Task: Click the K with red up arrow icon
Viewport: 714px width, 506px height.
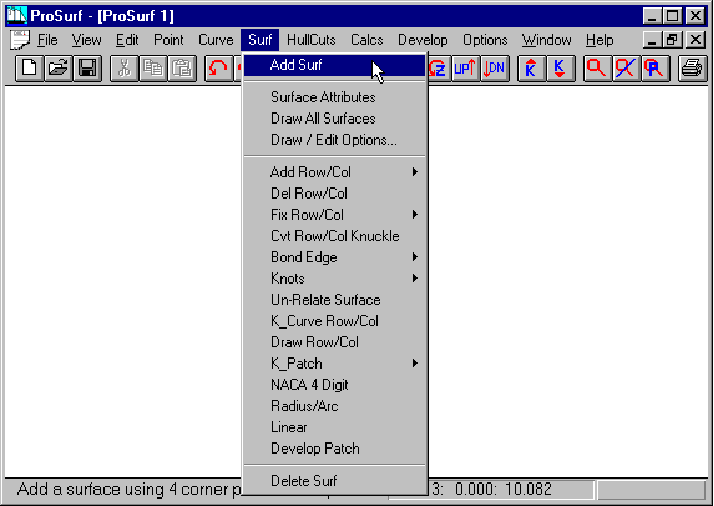Action: pyautogui.click(x=531, y=68)
